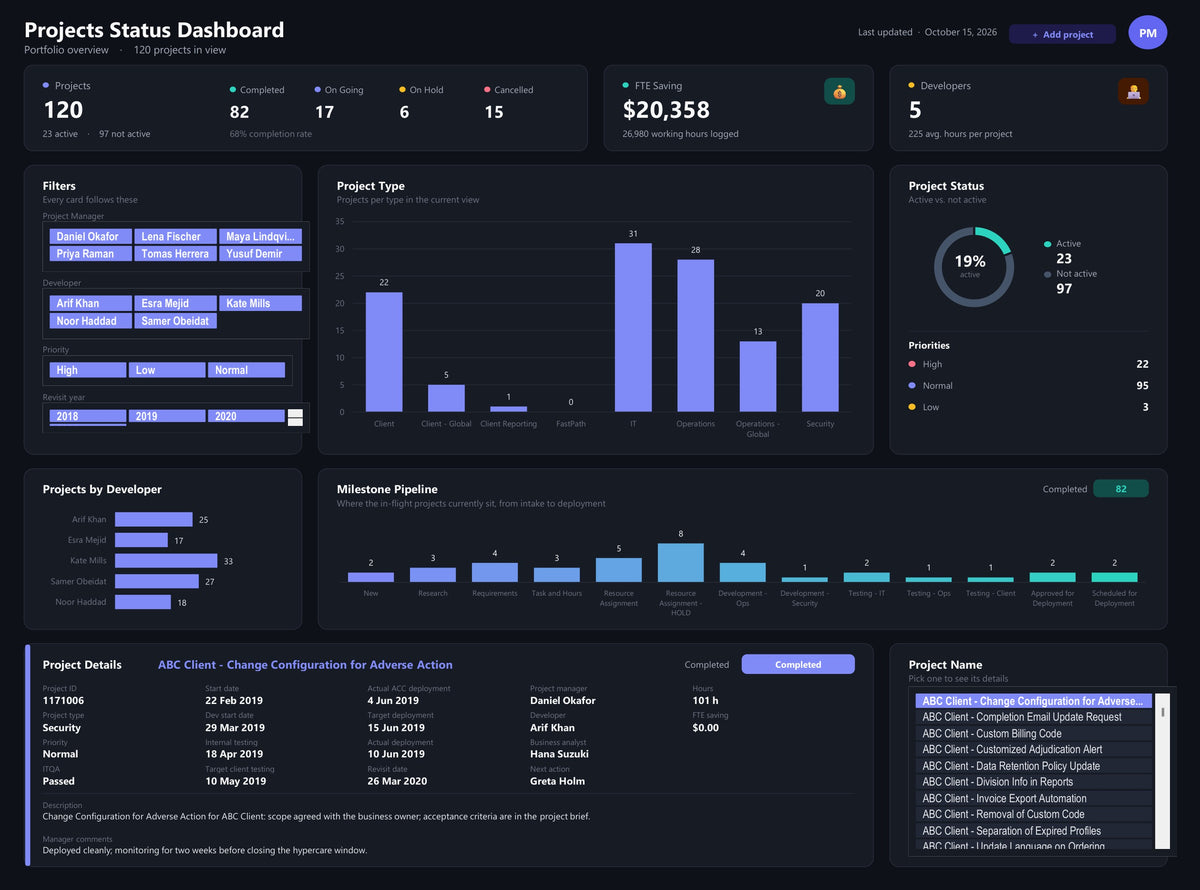Screen dimensions: 1200x890
Task: Select ABC Client - Custom Billing Code
Action: 1034,733
